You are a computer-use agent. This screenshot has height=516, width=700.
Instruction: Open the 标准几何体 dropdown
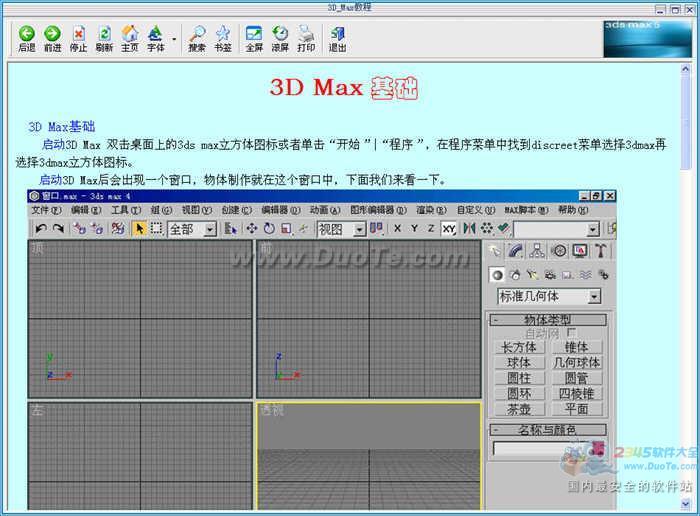549,296
